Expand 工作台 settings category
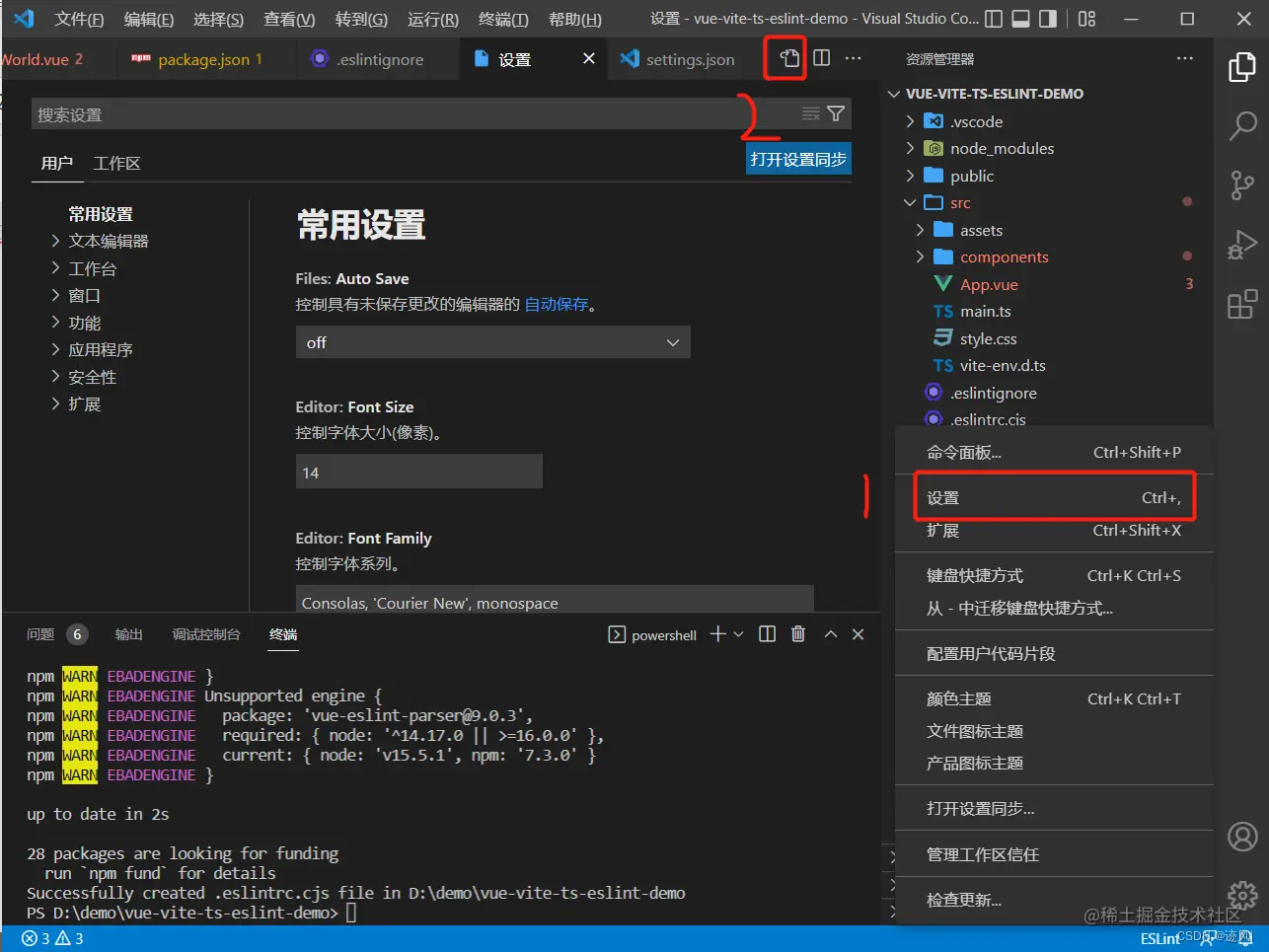 tap(56, 268)
